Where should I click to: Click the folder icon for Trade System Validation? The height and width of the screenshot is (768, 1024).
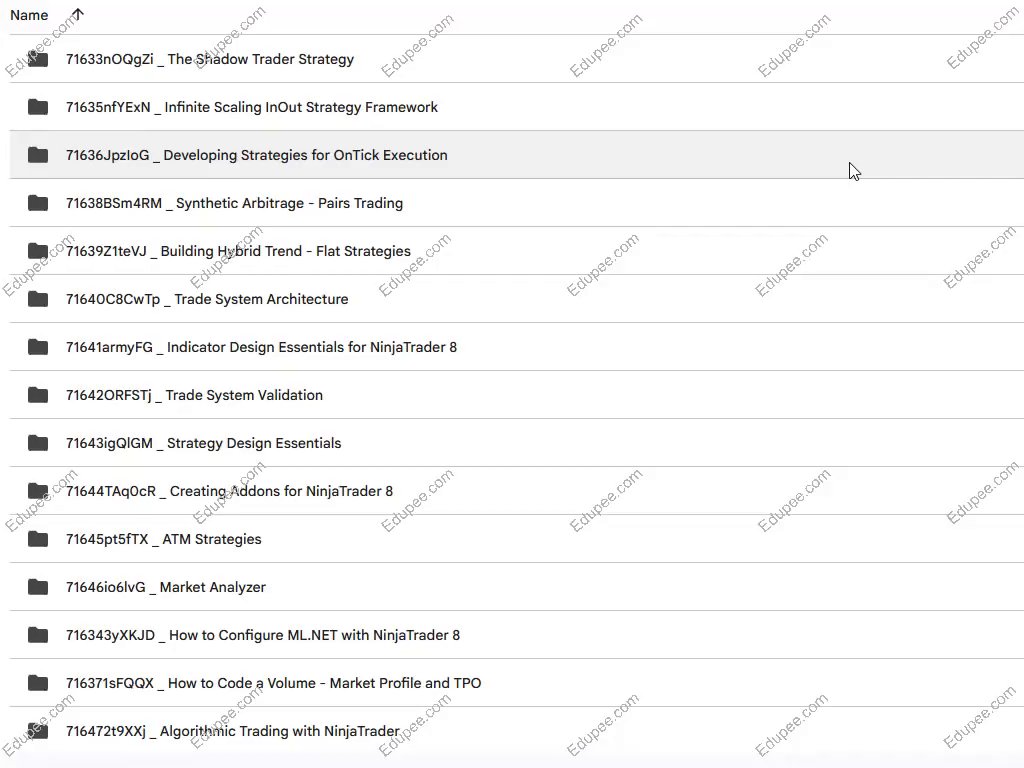(x=38, y=395)
